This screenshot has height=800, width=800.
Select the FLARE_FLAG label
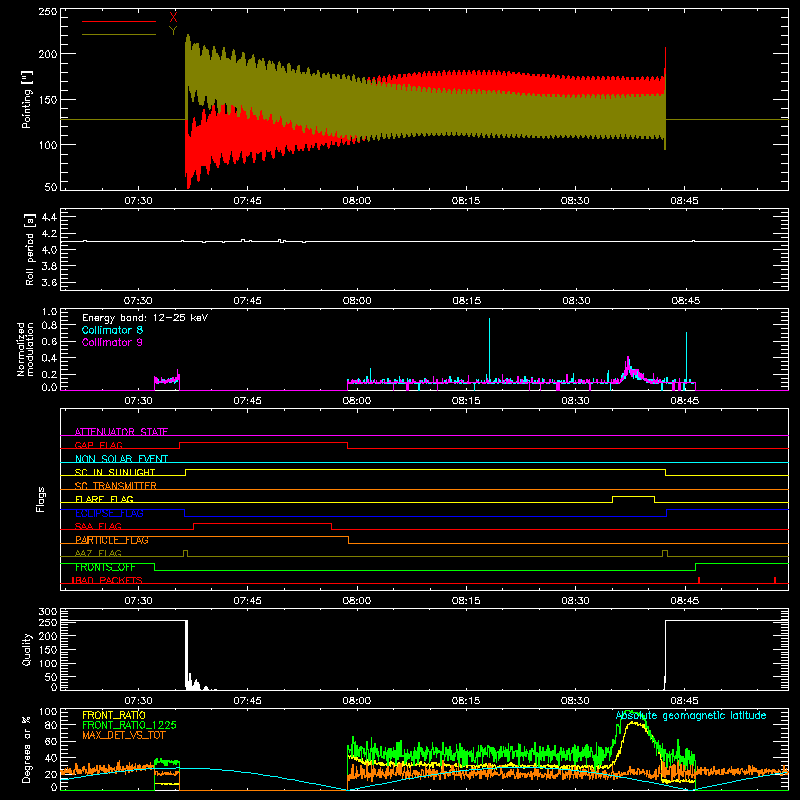click(104, 499)
